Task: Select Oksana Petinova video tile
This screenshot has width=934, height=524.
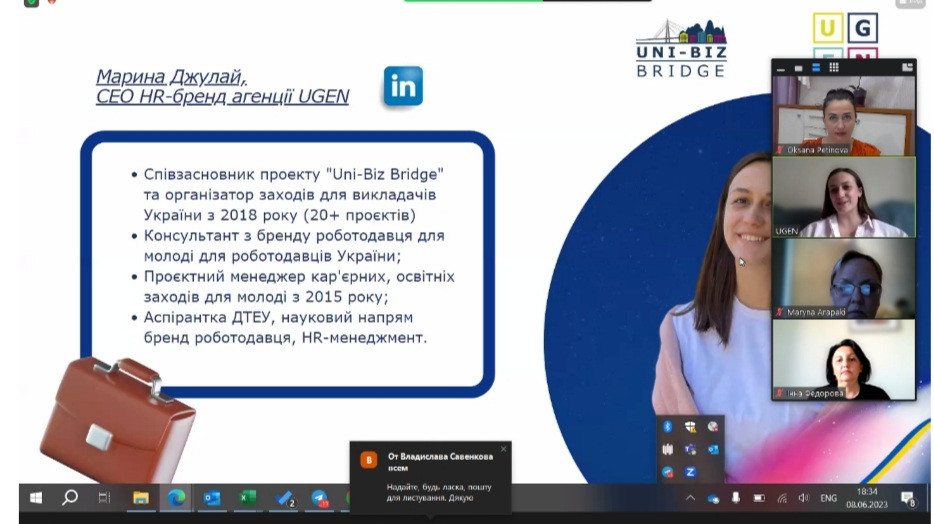Action: [843, 116]
